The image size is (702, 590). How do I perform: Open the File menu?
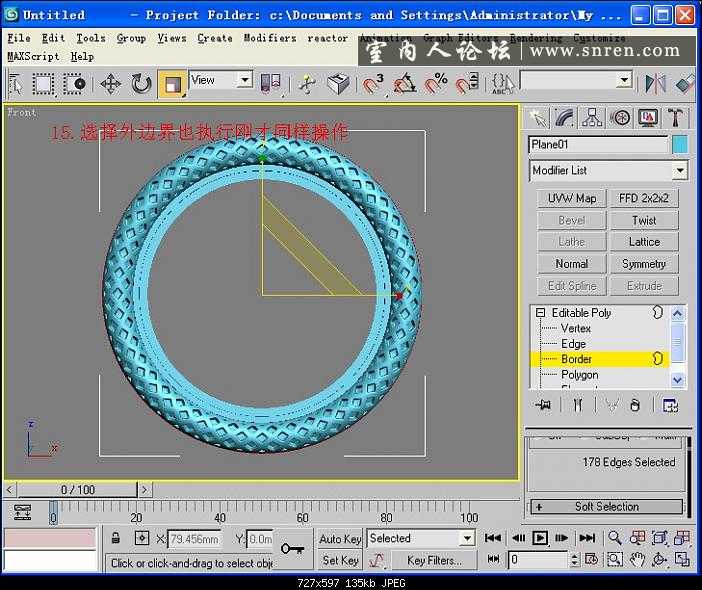click(19, 38)
